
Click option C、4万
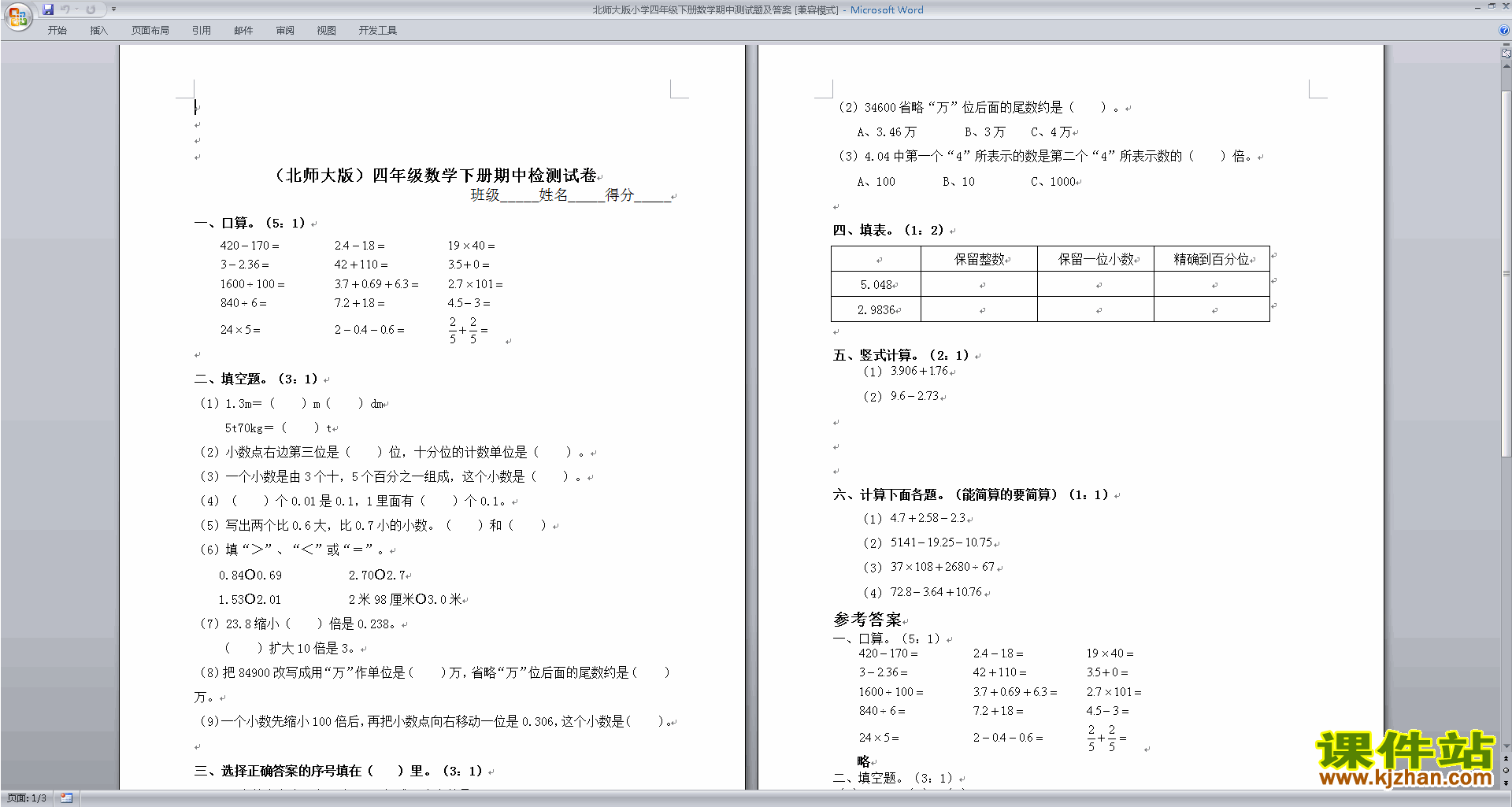[1051, 131]
